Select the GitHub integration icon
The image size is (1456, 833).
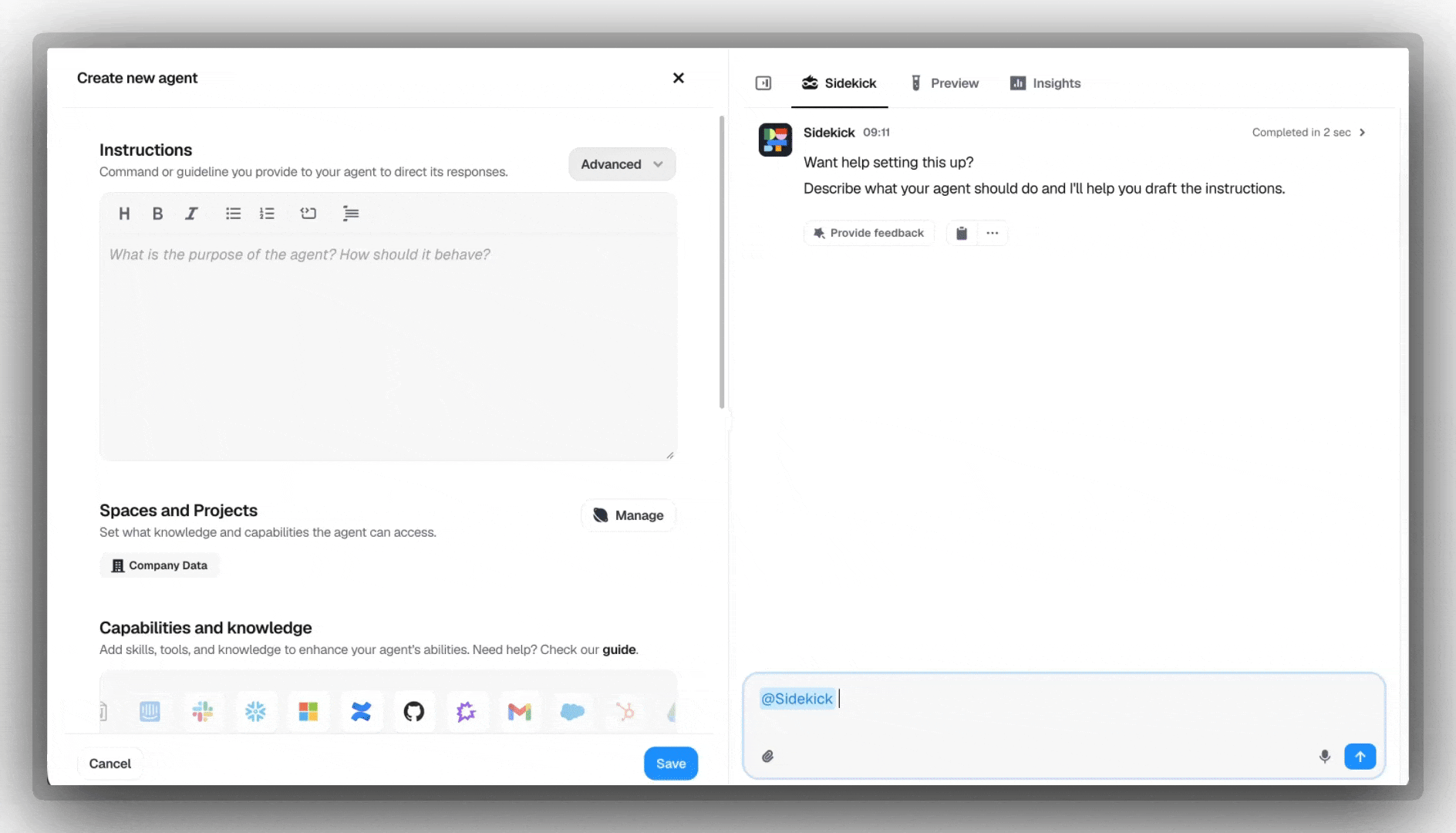tap(414, 711)
